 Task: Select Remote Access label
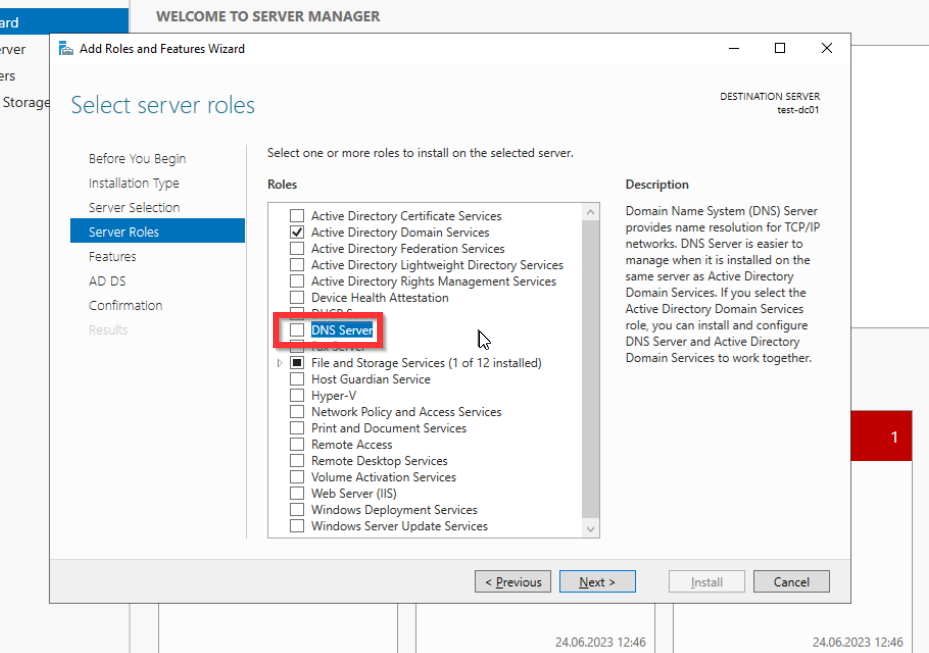coord(351,444)
